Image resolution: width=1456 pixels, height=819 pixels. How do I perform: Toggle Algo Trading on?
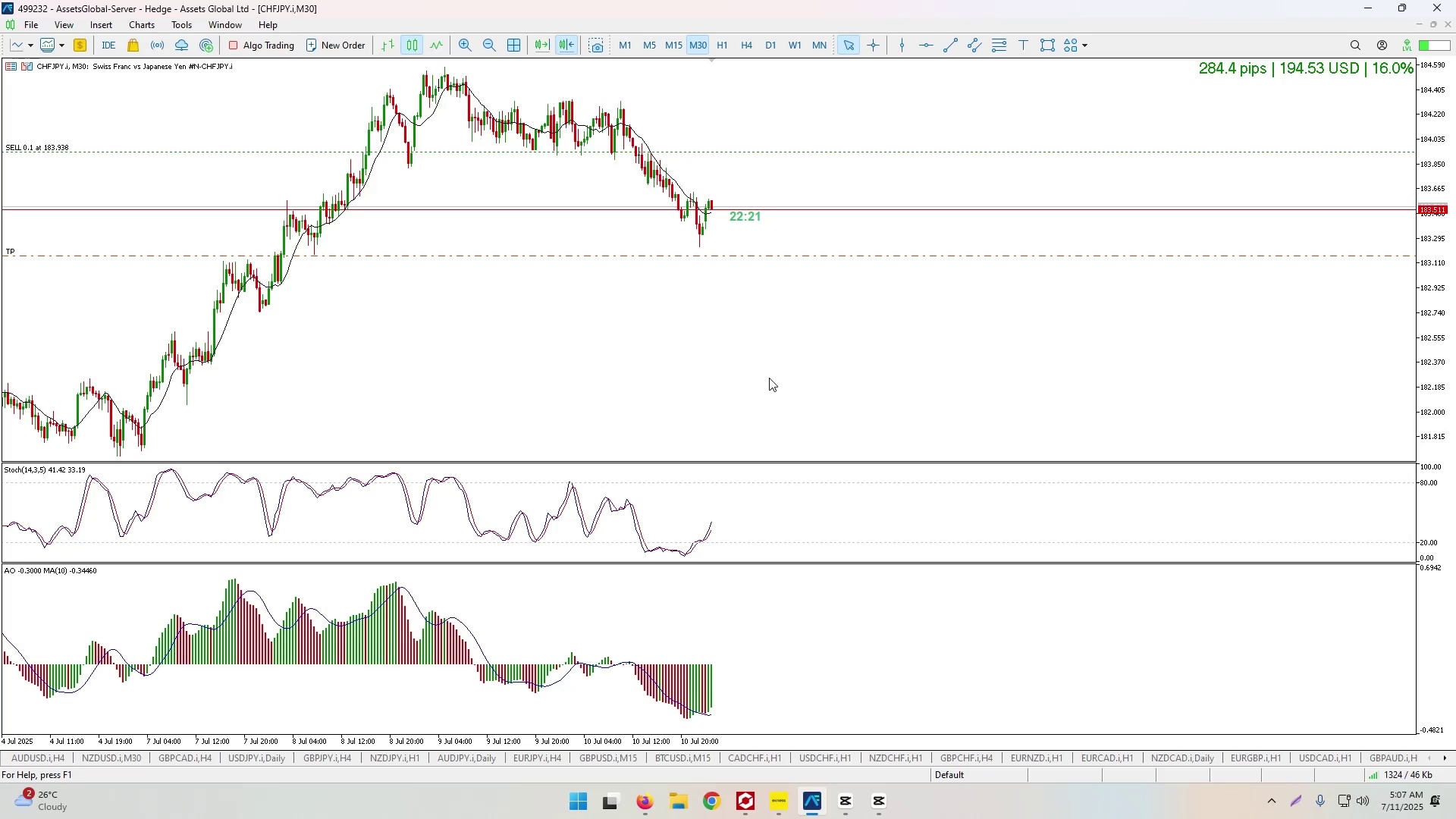[262, 45]
